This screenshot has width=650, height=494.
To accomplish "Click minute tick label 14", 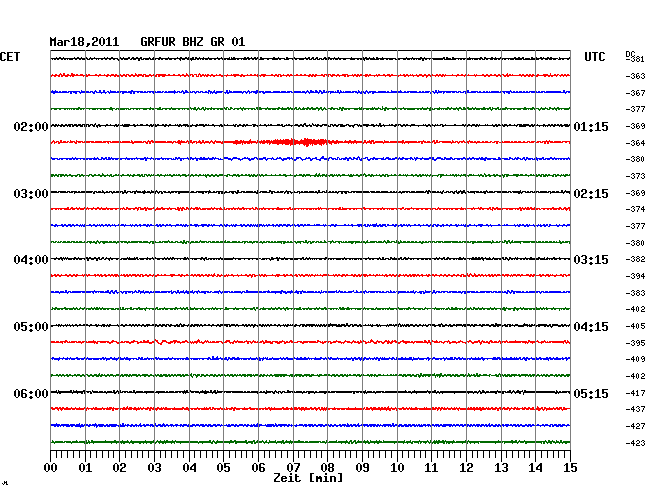I will coord(535,468).
